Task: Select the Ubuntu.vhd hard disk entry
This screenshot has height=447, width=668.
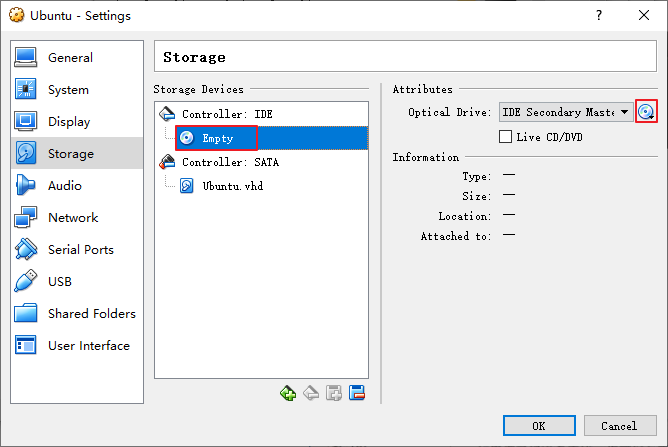Action: [226, 186]
